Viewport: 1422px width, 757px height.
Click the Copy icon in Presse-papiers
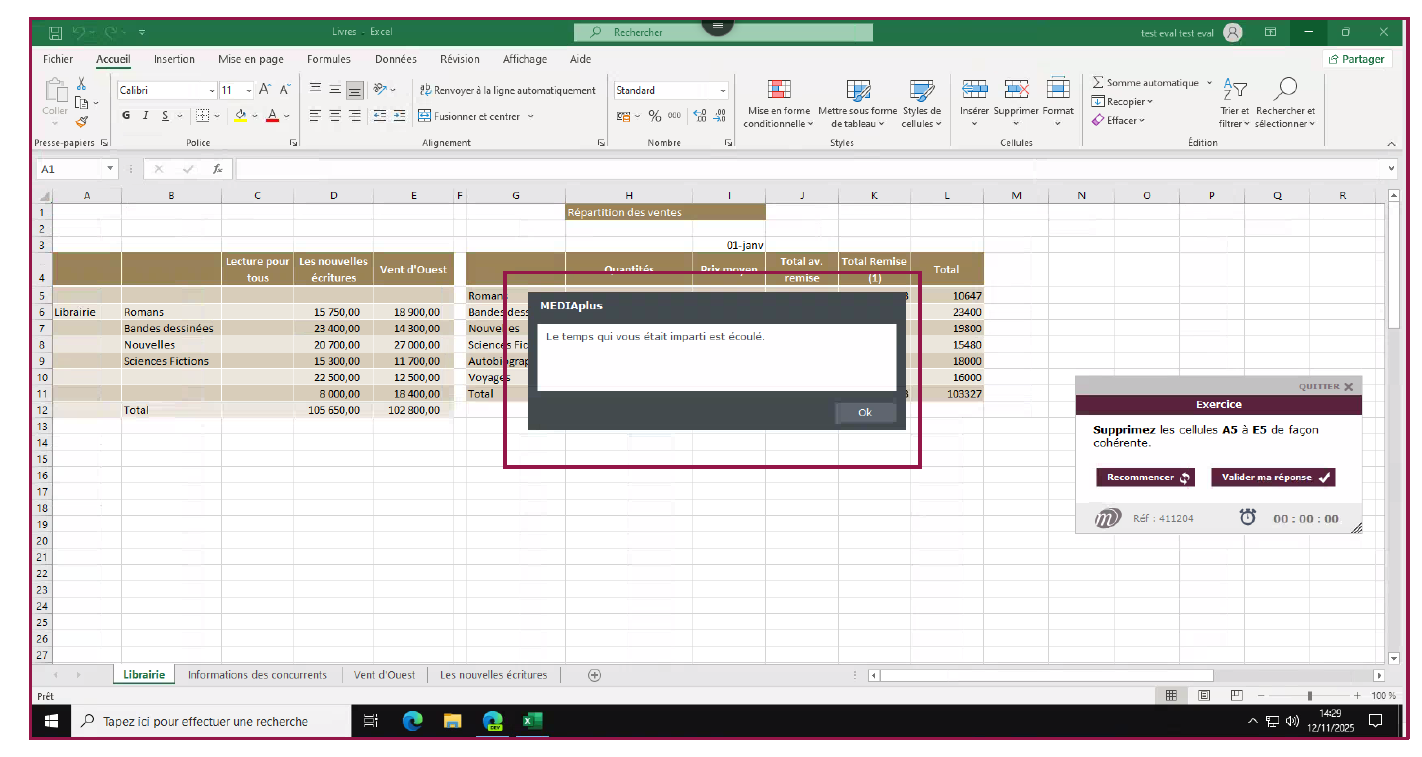click(x=82, y=102)
